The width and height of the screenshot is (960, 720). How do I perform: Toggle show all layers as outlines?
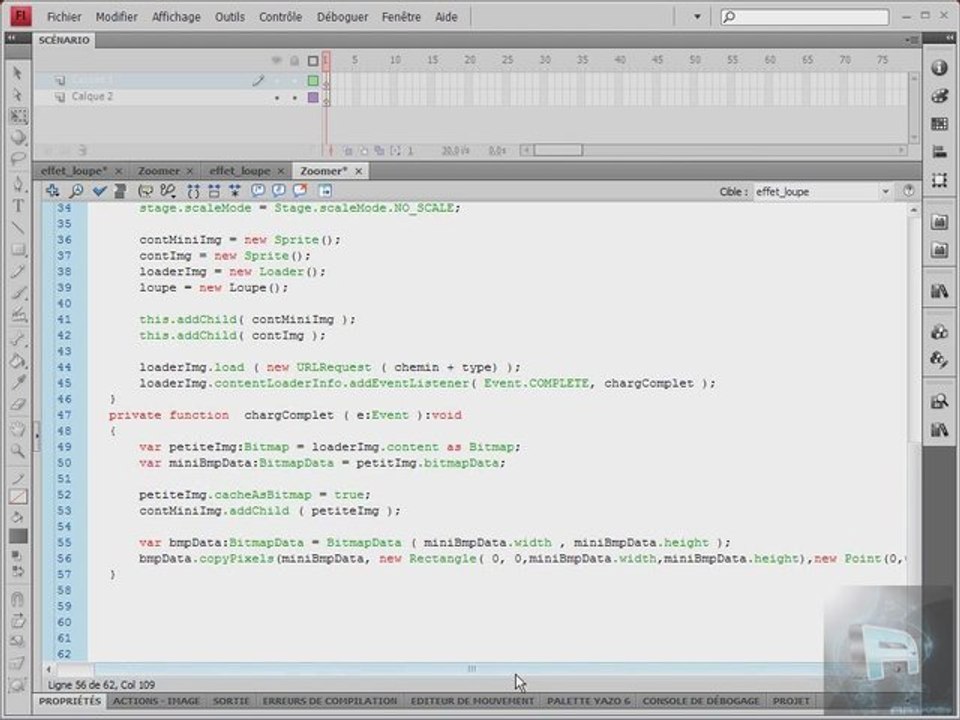313,61
